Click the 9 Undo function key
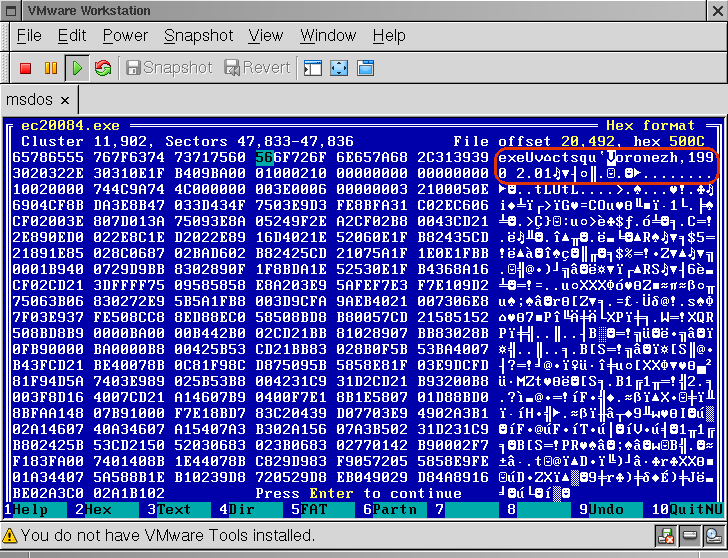 point(611,509)
